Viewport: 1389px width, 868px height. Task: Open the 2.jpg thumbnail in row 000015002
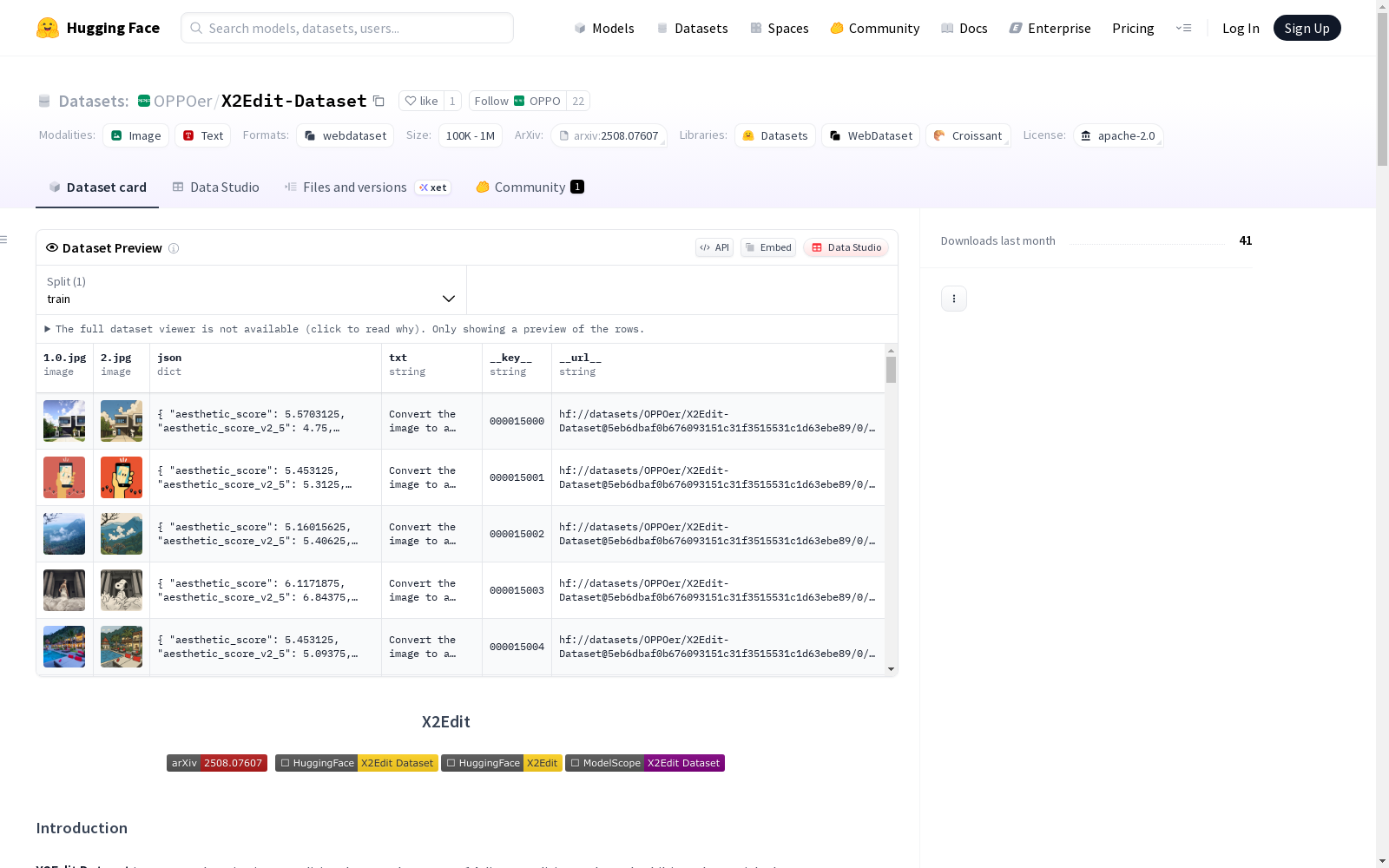122,534
